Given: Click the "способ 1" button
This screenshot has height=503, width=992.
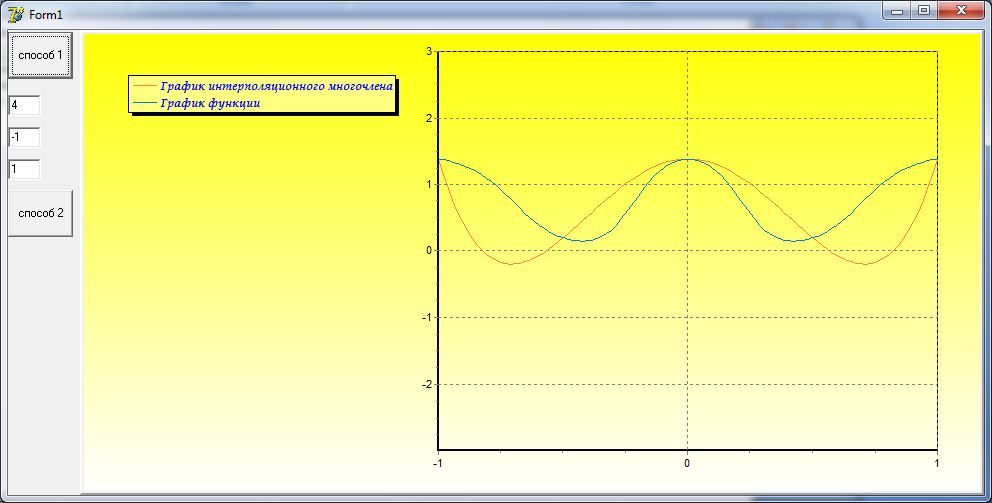Looking at the screenshot, I should click(40, 56).
